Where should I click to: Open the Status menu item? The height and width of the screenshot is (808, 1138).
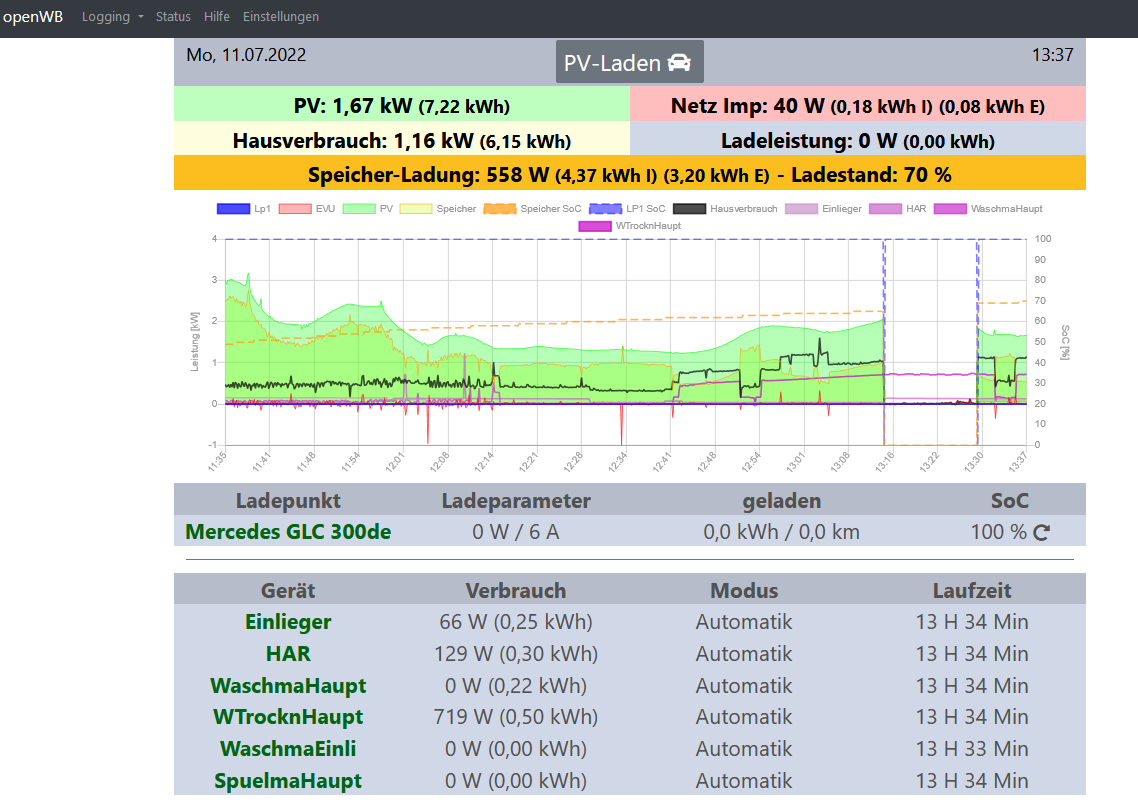pyautogui.click(x=173, y=17)
